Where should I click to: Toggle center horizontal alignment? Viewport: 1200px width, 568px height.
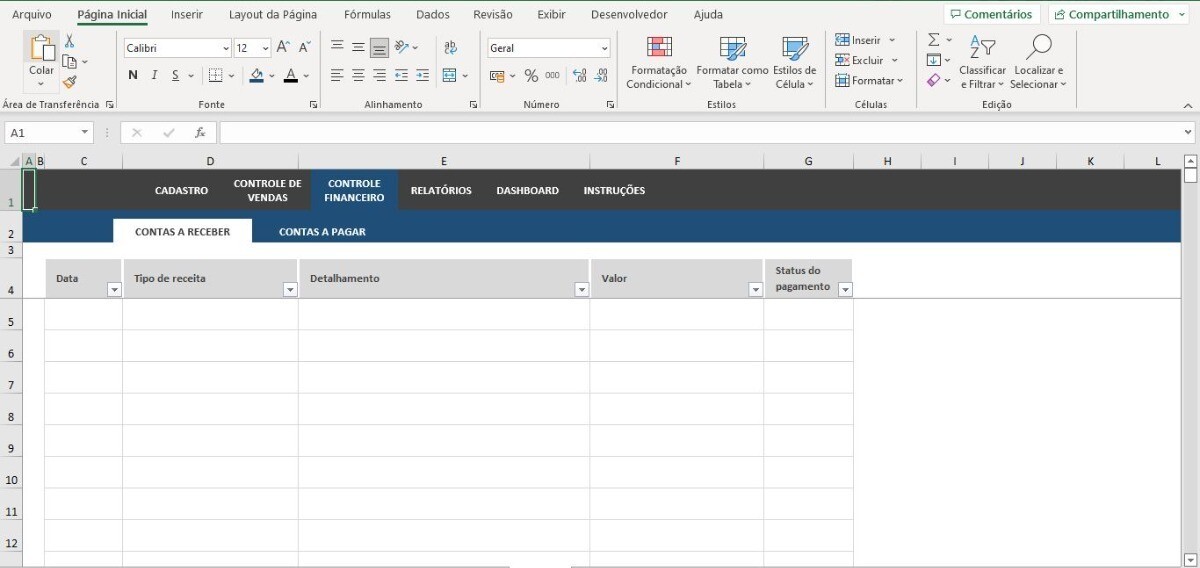pos(358,76)
